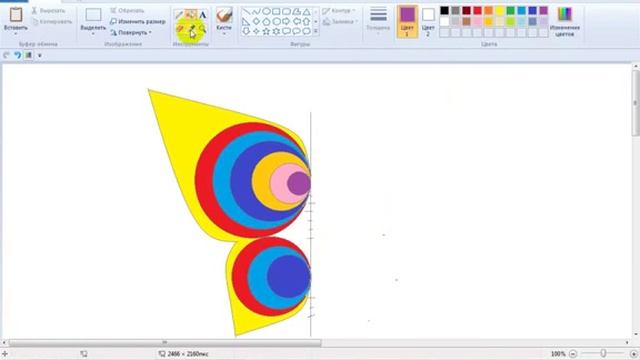Select the Pencil tool
Image resolution: width=640 pixels, height=360 pixels.
[179, 15]
